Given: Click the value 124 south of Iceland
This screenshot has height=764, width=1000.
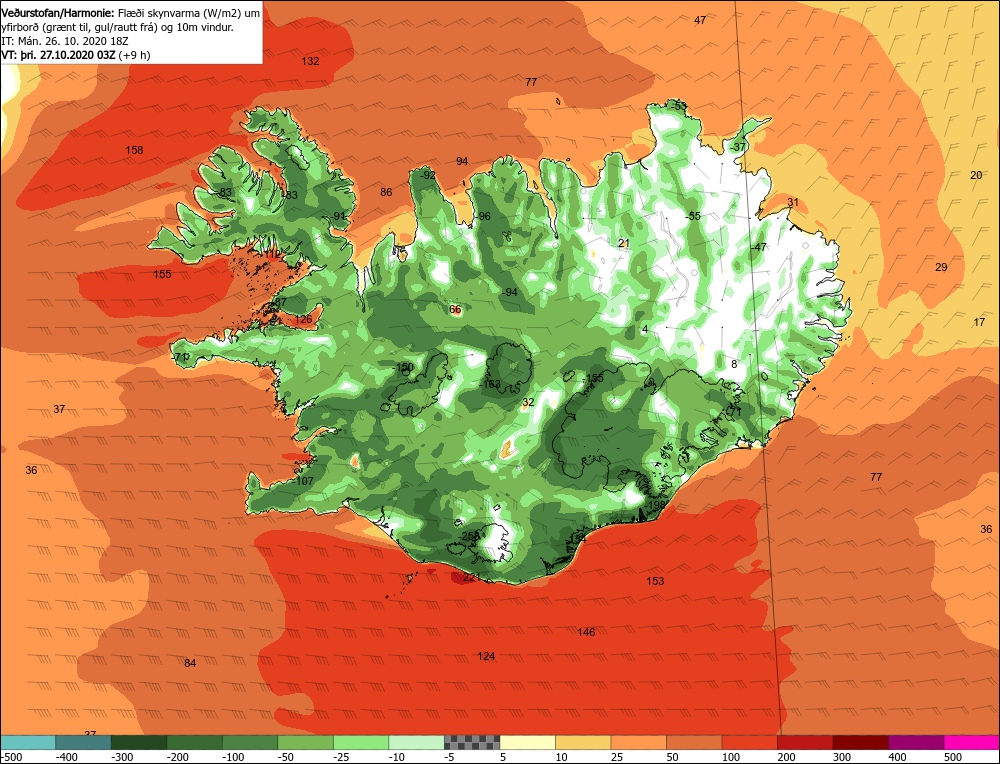Looking at the screenshot, I should (486, 656).
